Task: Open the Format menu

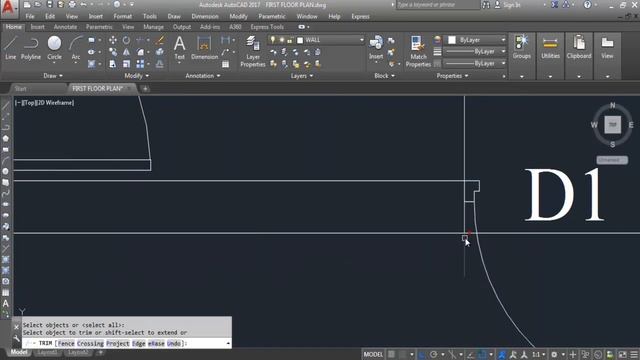Action: click(122, 17)
